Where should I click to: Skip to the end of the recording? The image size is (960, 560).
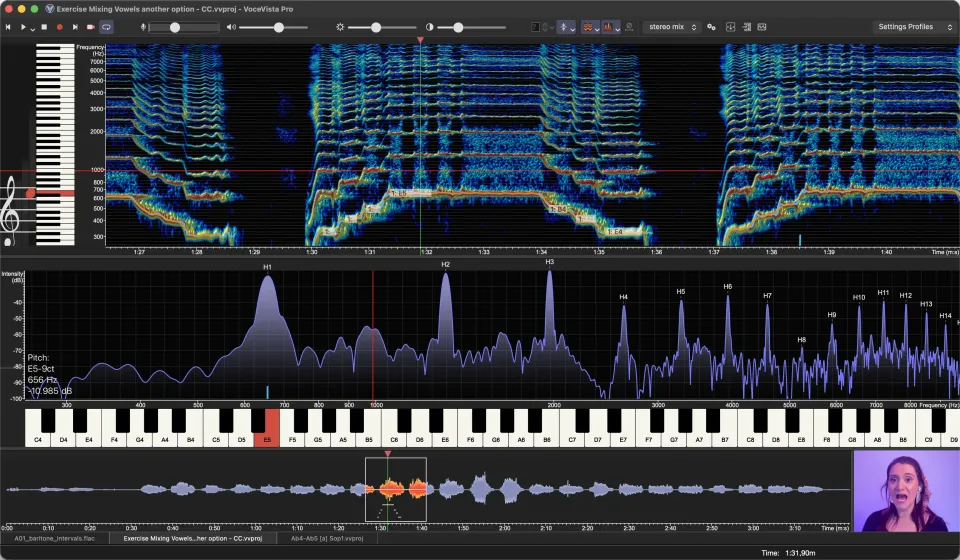coord(75,27)
